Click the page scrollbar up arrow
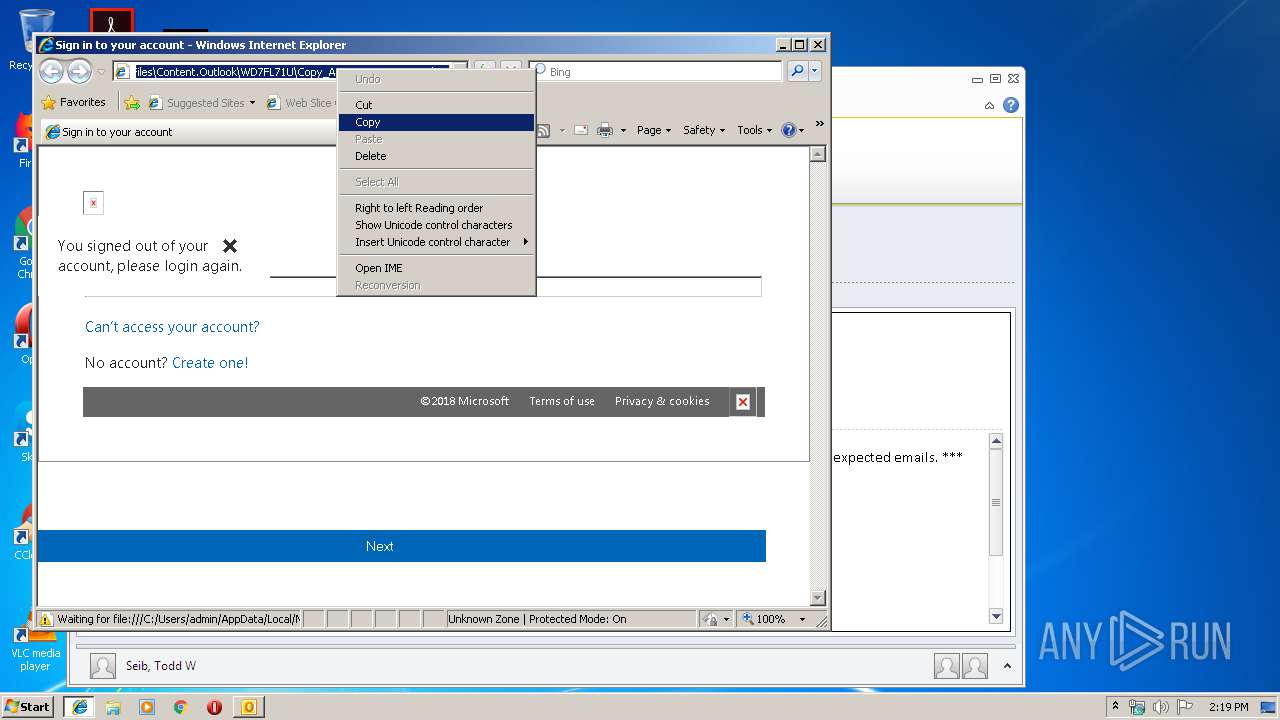Viewport: 1280px width, 720px height. pyautogui.click(x=817, y=154)
